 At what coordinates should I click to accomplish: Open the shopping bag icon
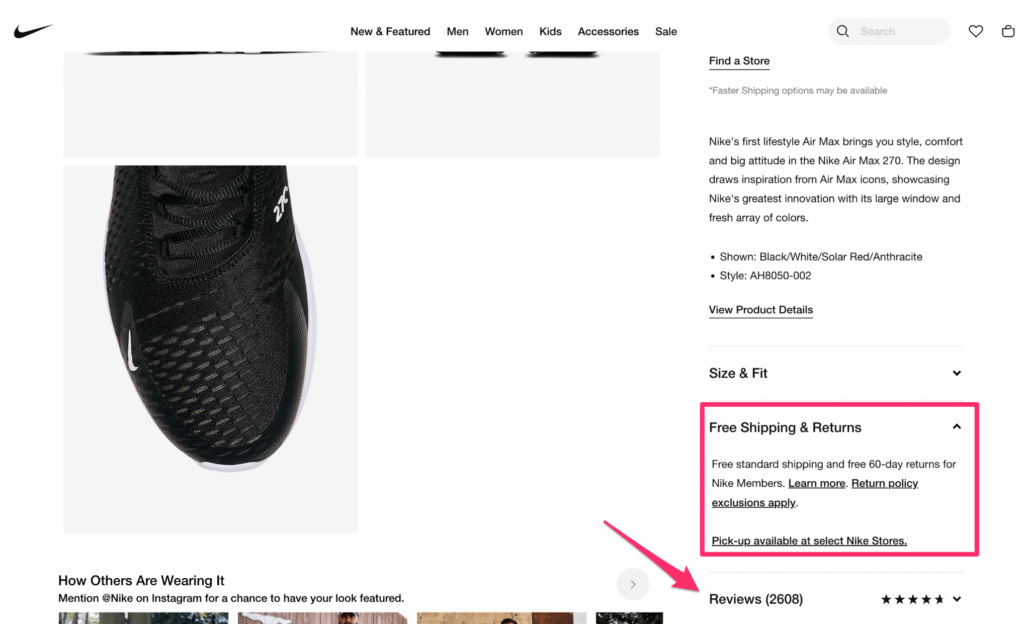[1008, 31]
